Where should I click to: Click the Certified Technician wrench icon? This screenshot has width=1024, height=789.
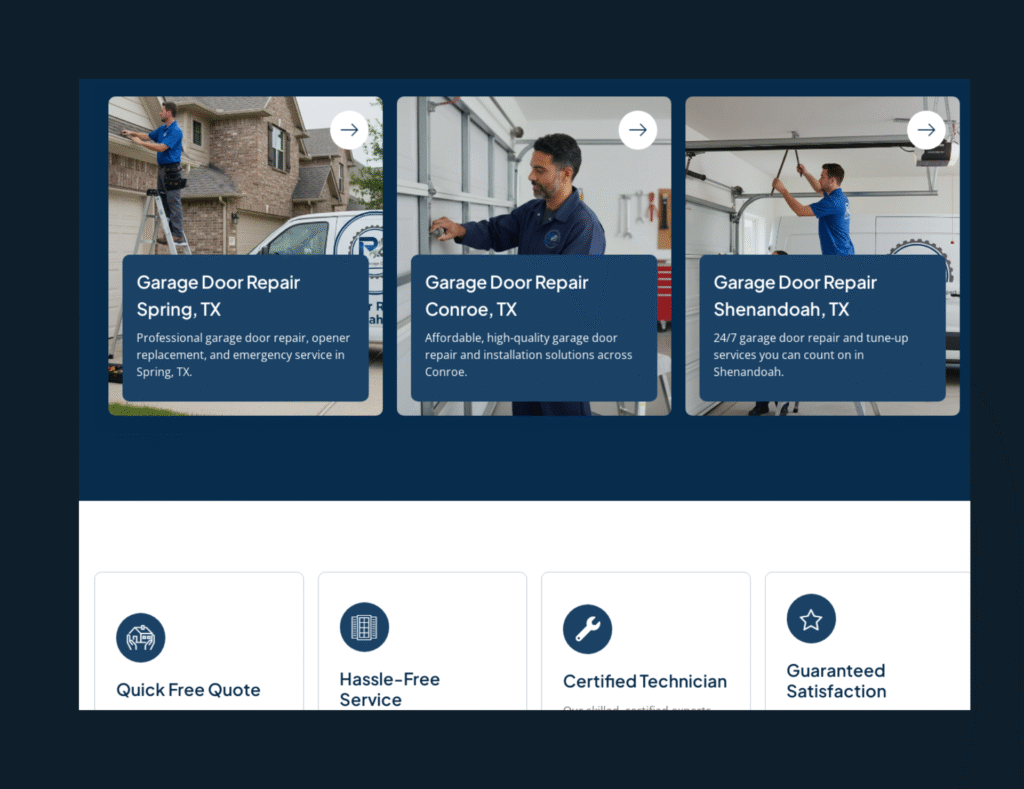(587, 629)
